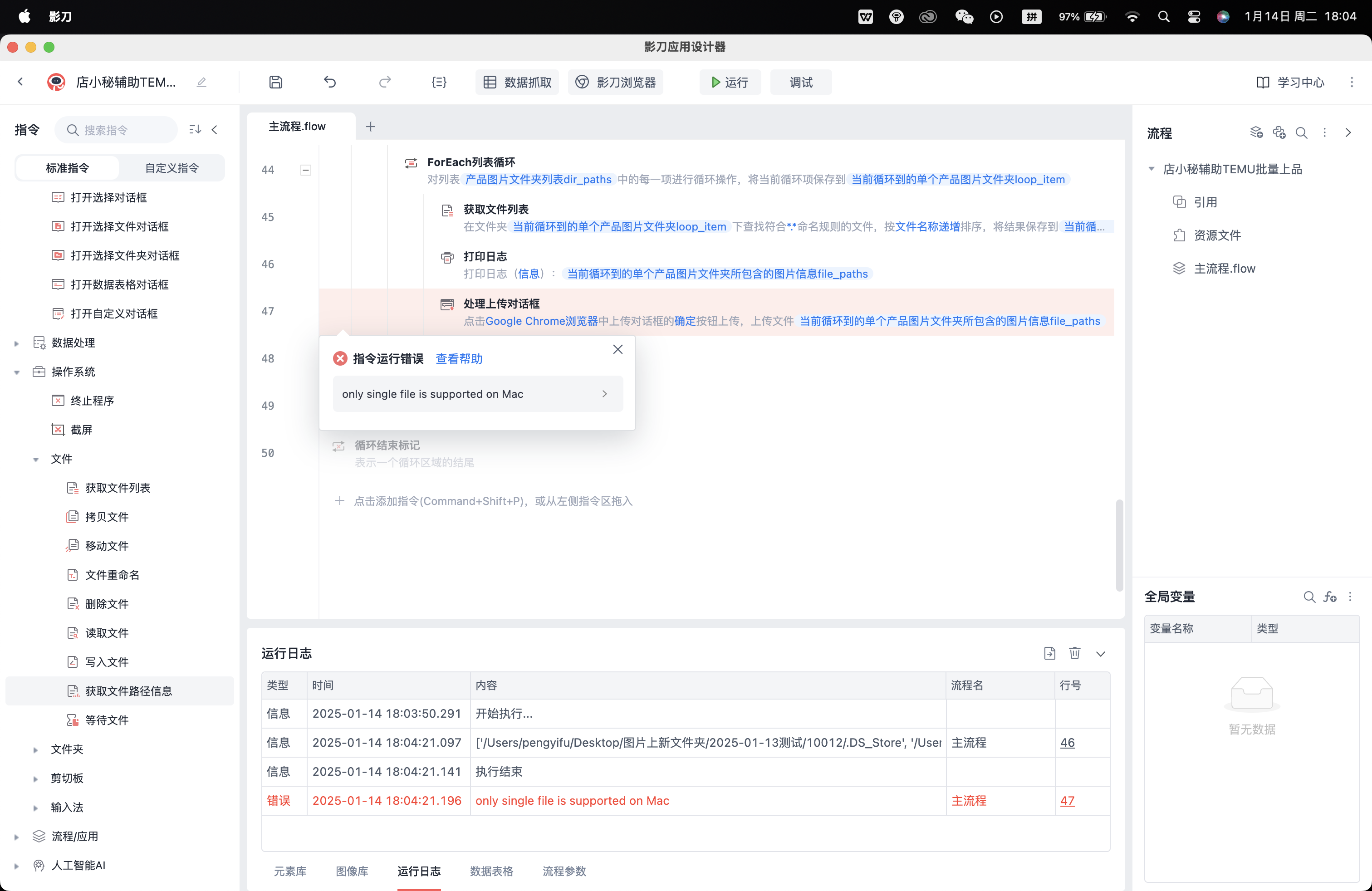Open the code view braces icon
This screenshot has width=1372, height=891.
coord(439,83)
